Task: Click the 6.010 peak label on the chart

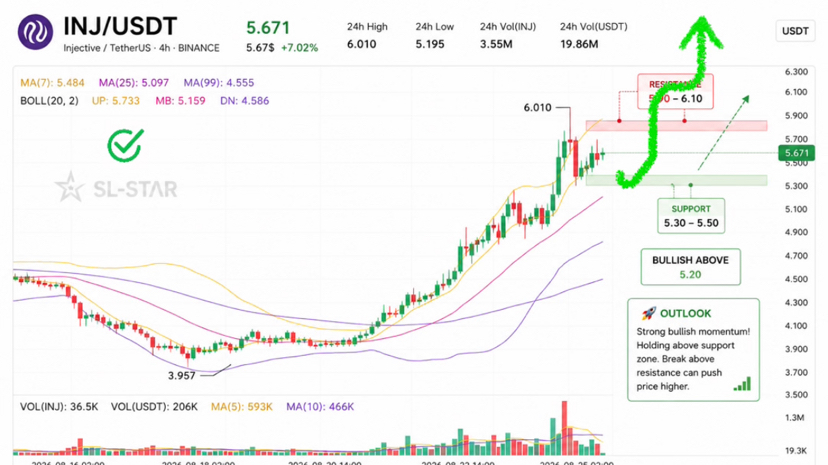Action: (x=537, y=108)
